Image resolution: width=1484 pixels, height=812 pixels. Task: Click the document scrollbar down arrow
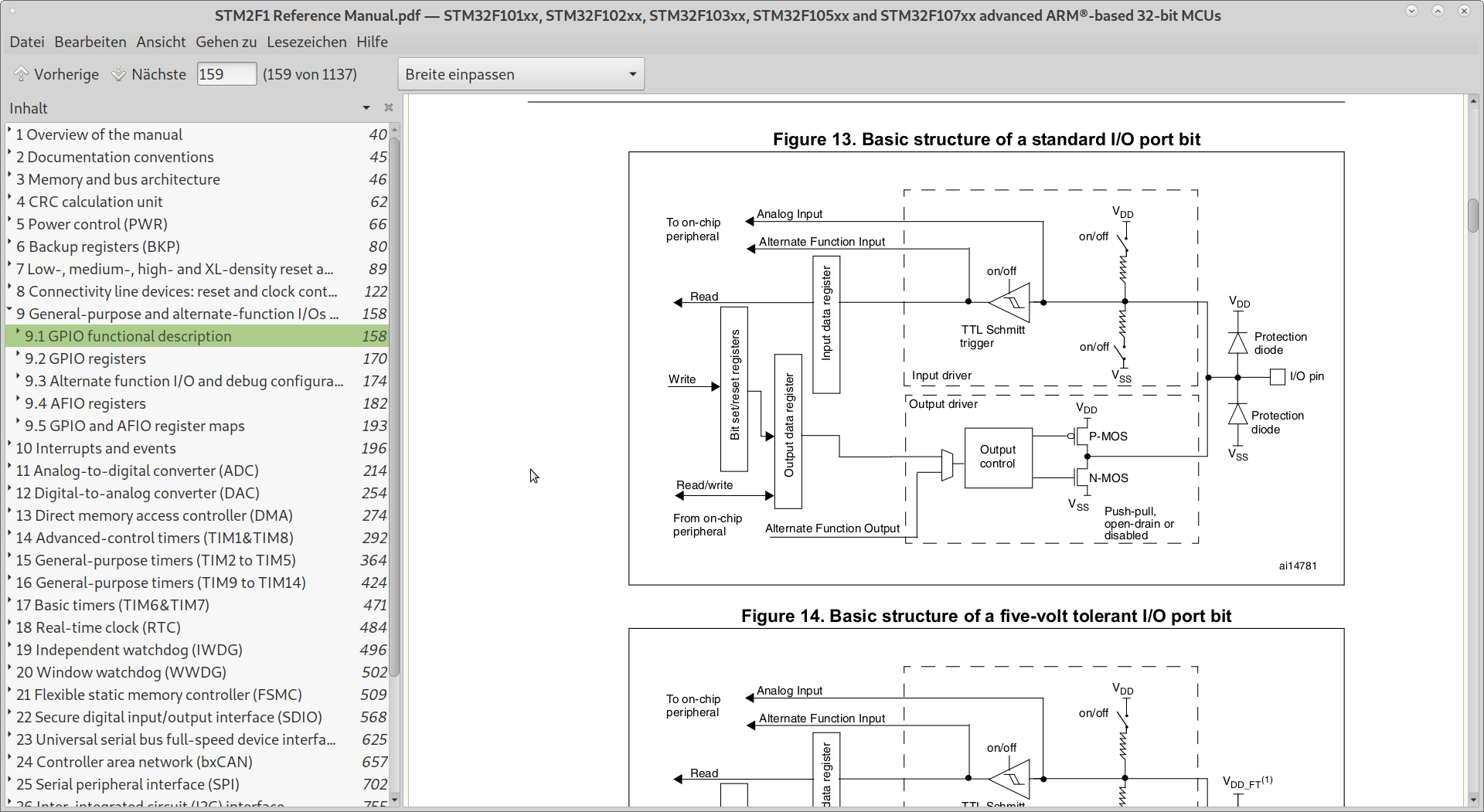[x=1473, y=800]
